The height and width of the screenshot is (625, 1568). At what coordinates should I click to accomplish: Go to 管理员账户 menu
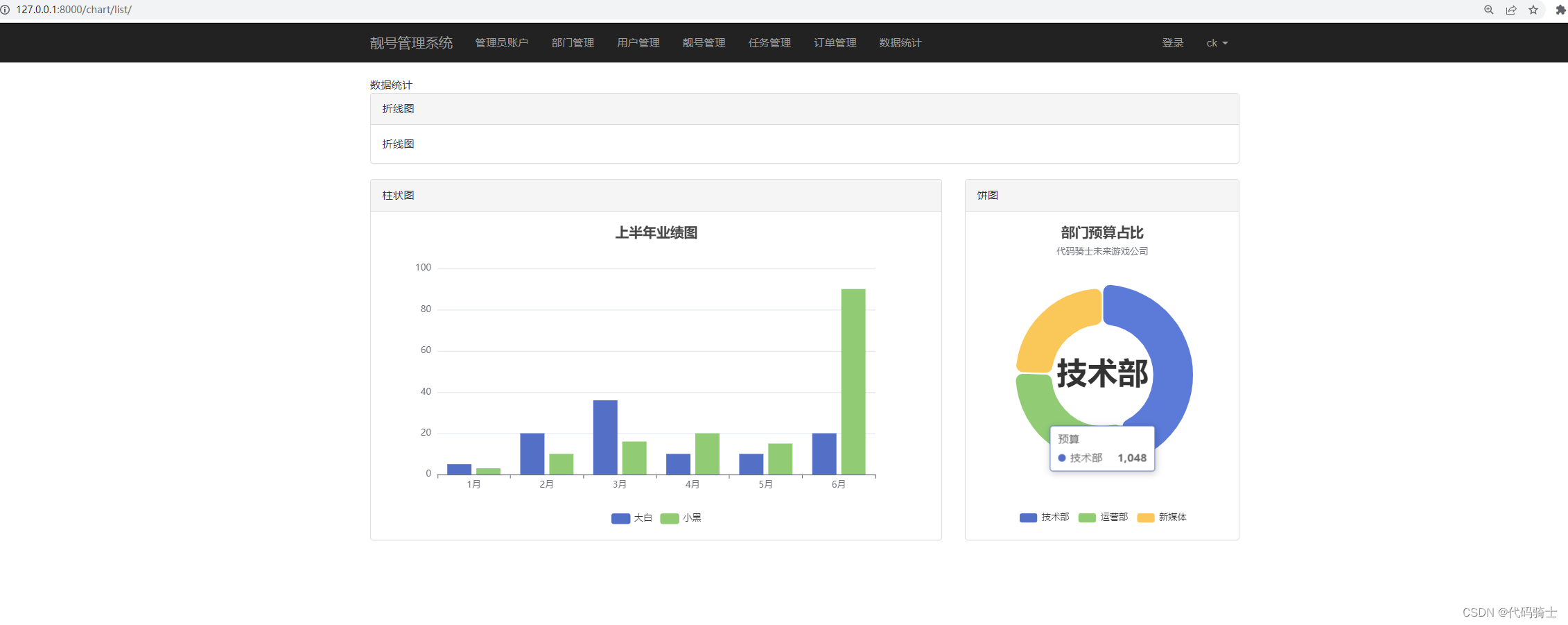pyautogui.click(x=501, y=43)
